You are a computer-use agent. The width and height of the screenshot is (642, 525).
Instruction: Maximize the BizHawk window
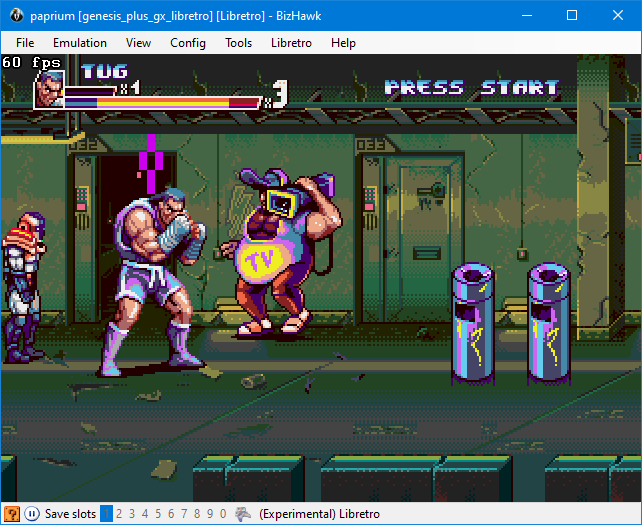(572, 16)
